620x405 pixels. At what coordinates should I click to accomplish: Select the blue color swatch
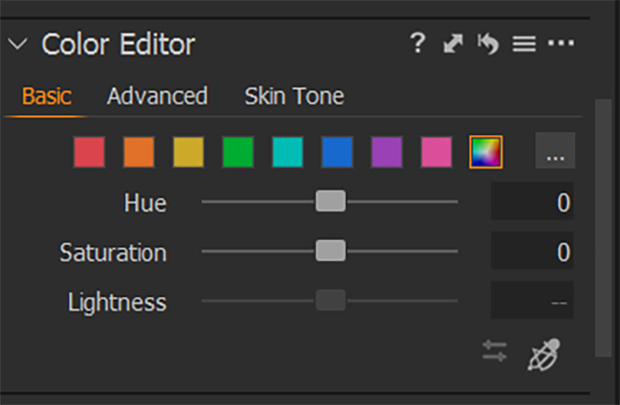point(337,152)
